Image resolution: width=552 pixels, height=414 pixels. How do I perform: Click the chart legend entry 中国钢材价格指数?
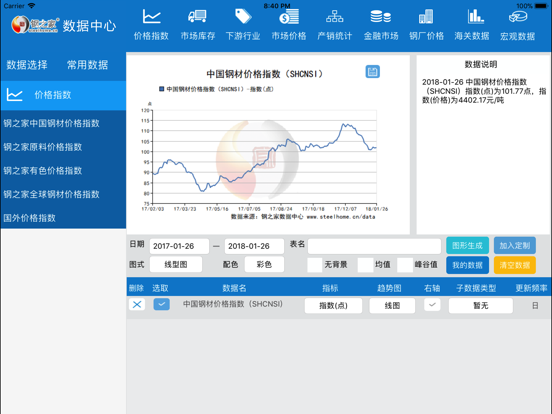pos(216,89)
